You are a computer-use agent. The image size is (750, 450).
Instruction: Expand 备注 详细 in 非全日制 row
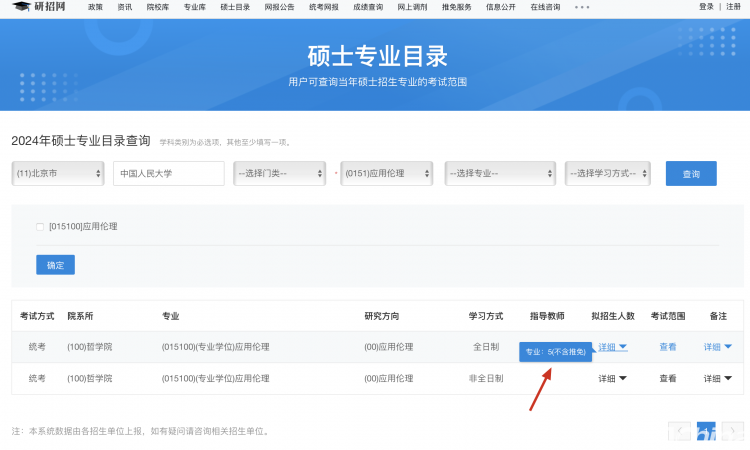coord(717,379)
